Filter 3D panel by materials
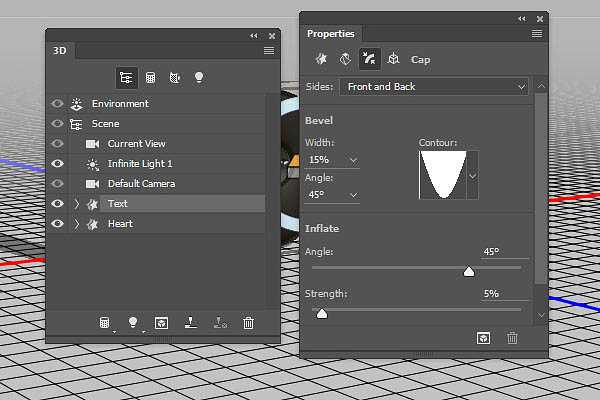Screen dimensions: 600x400 (x=175, y=77)
